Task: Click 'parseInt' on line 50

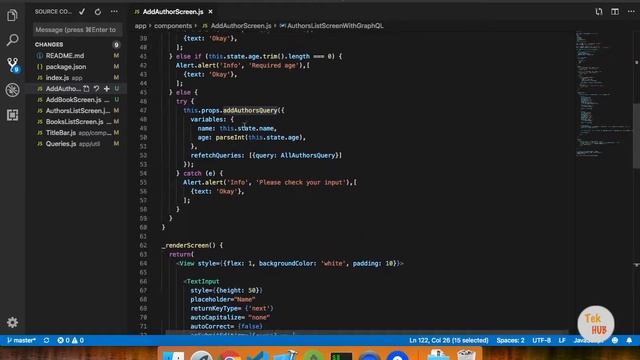Action: click(x=230, y=137)
